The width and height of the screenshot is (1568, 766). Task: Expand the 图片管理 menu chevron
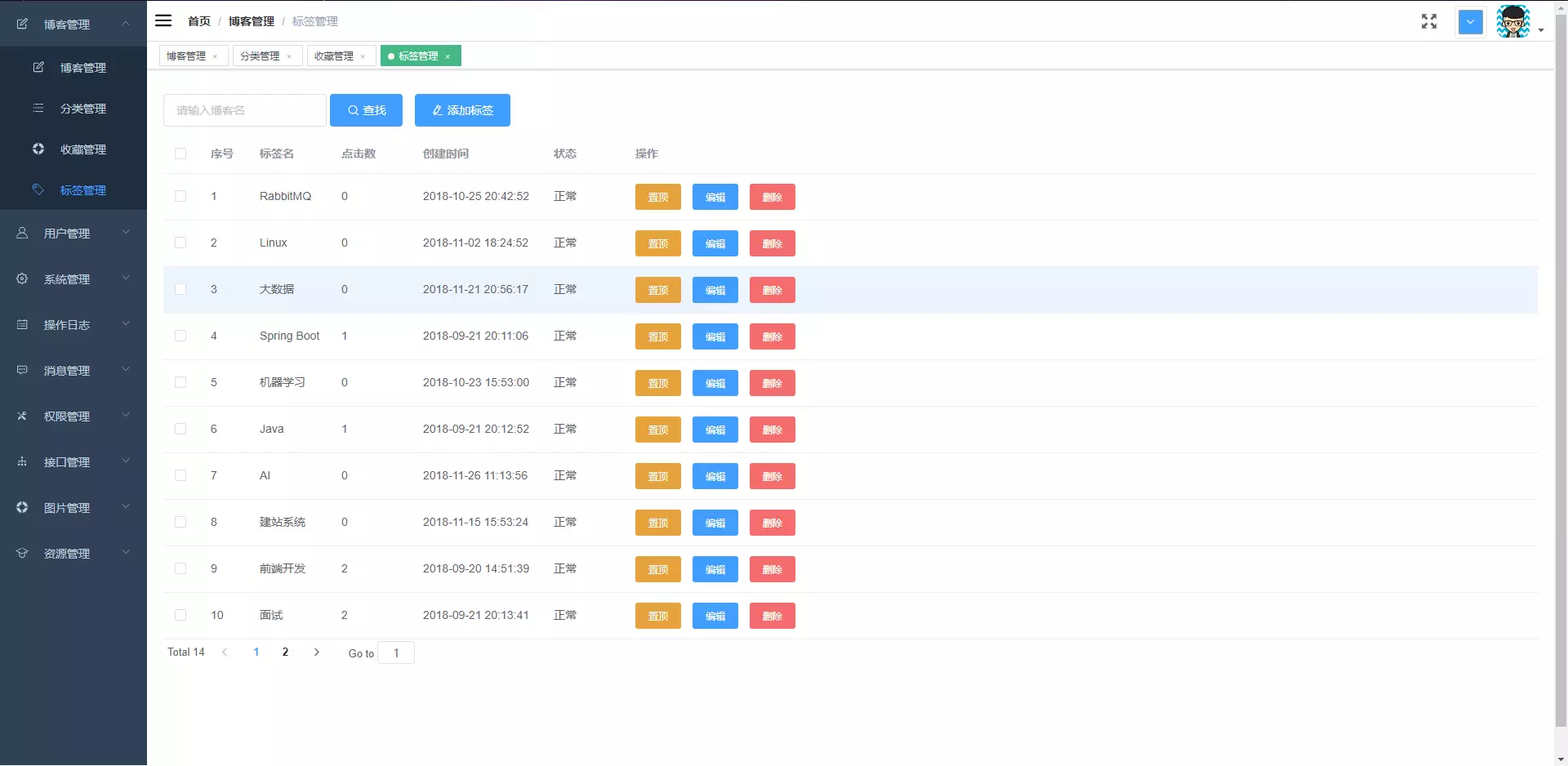tap(126, 506)
